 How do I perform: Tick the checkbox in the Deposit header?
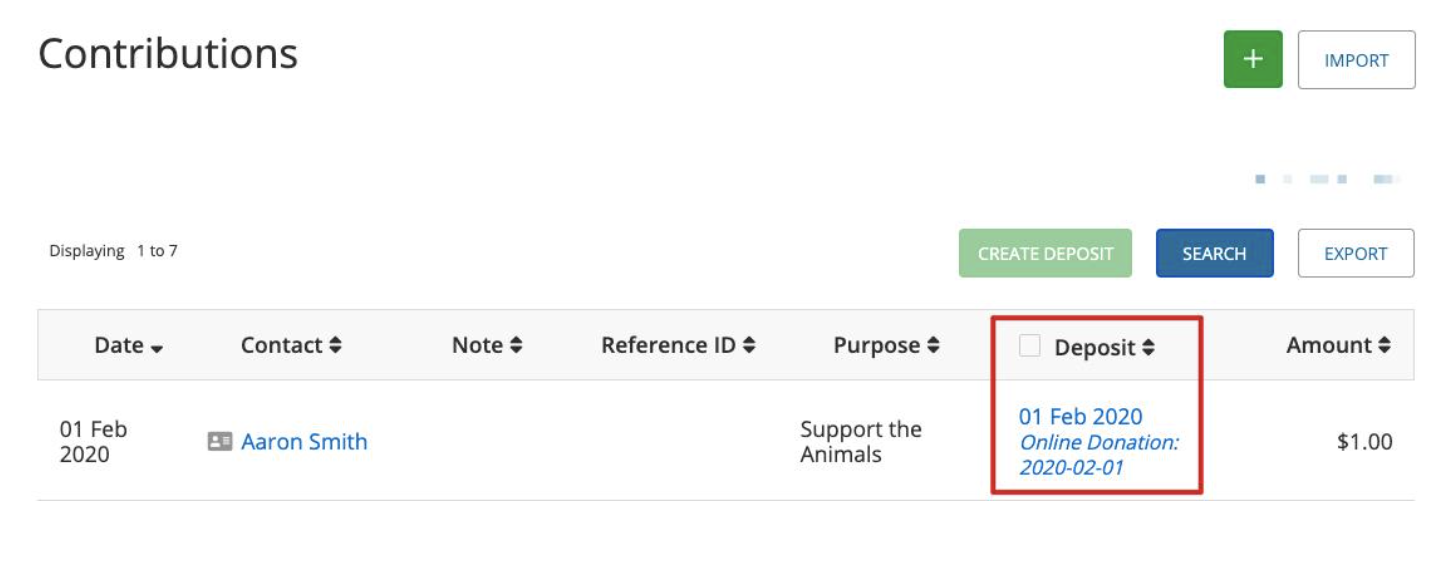click(x=1030, y=346)
